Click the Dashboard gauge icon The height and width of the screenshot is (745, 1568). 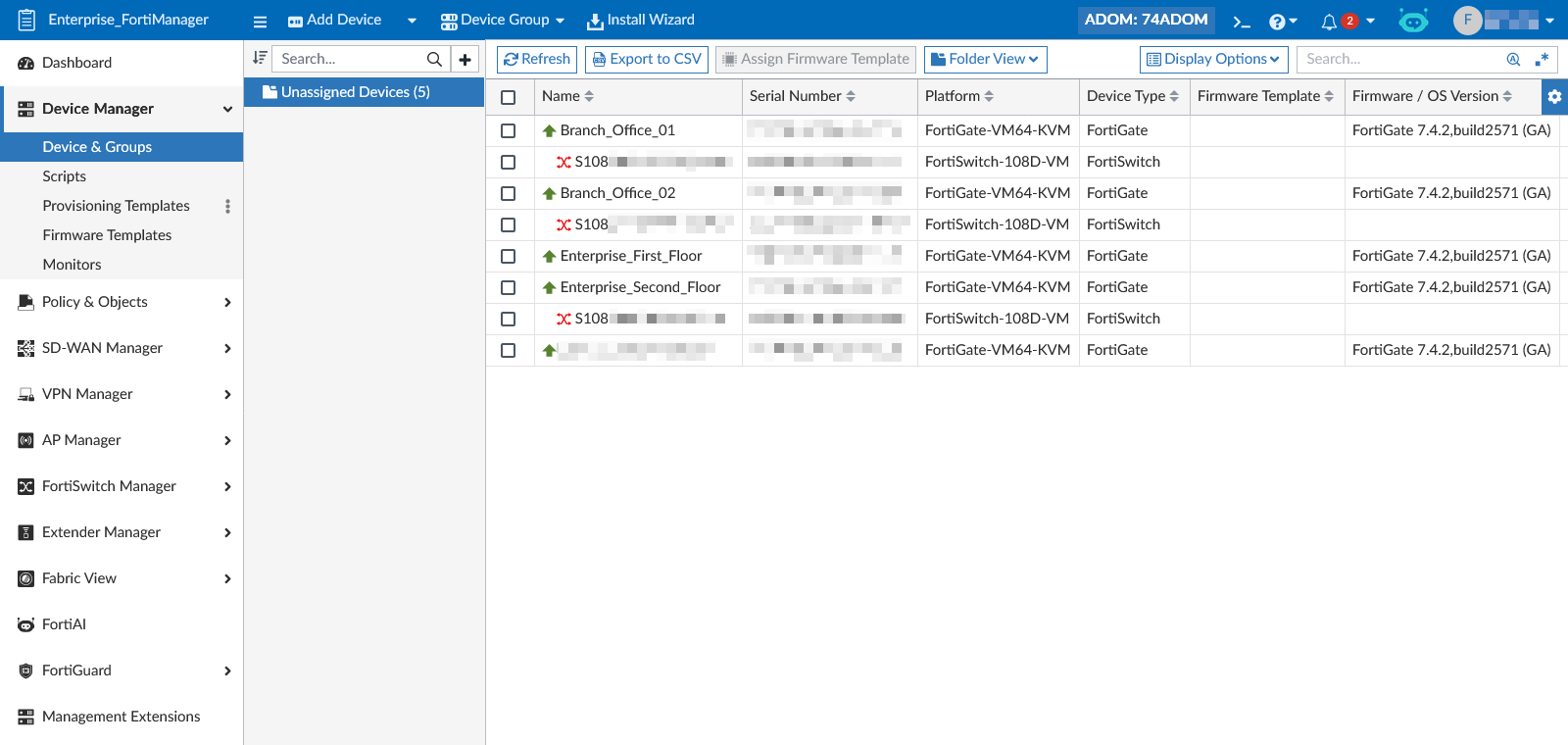pos(25,63)
